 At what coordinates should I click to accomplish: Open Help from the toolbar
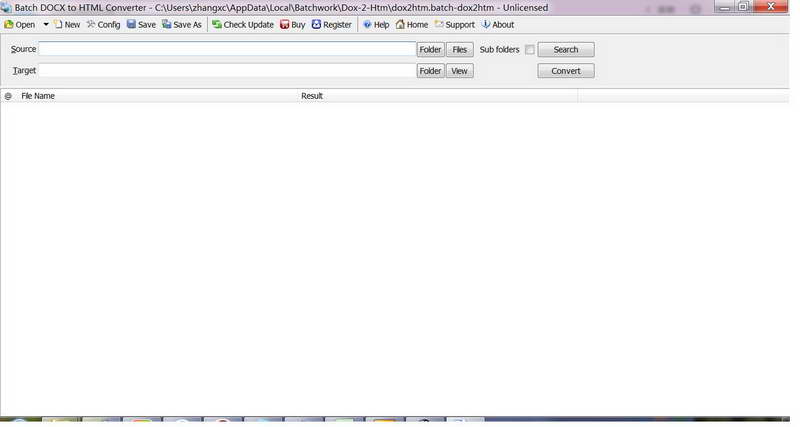[376, 24]
